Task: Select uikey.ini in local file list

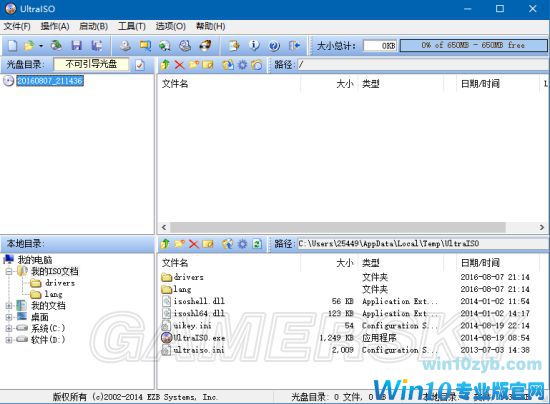Action: click(x=192, y=326)
